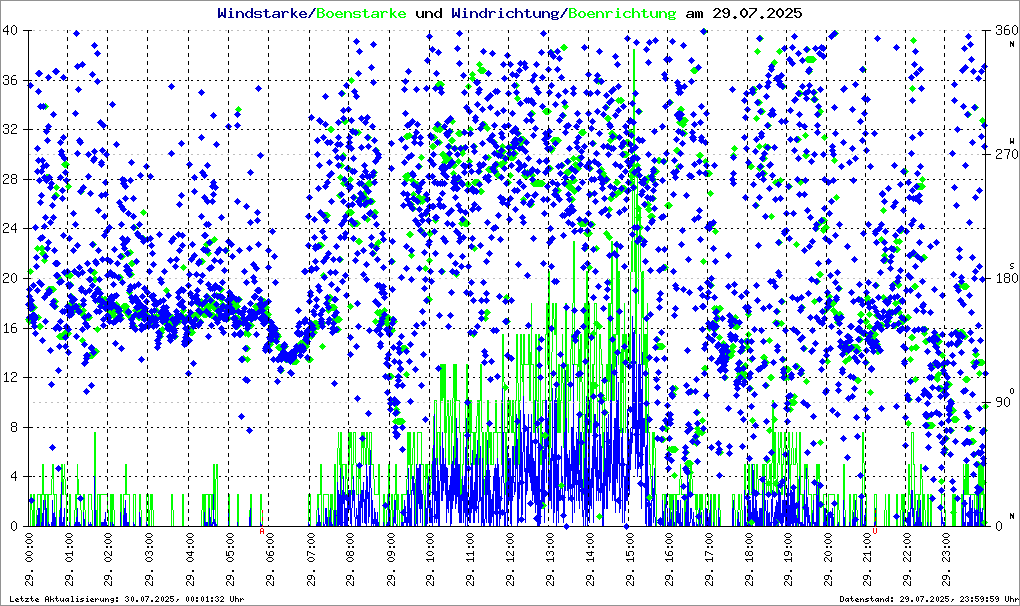1020x606 pixels.
Task: Click the time label 29. 02:00
Action: (109, 560)
